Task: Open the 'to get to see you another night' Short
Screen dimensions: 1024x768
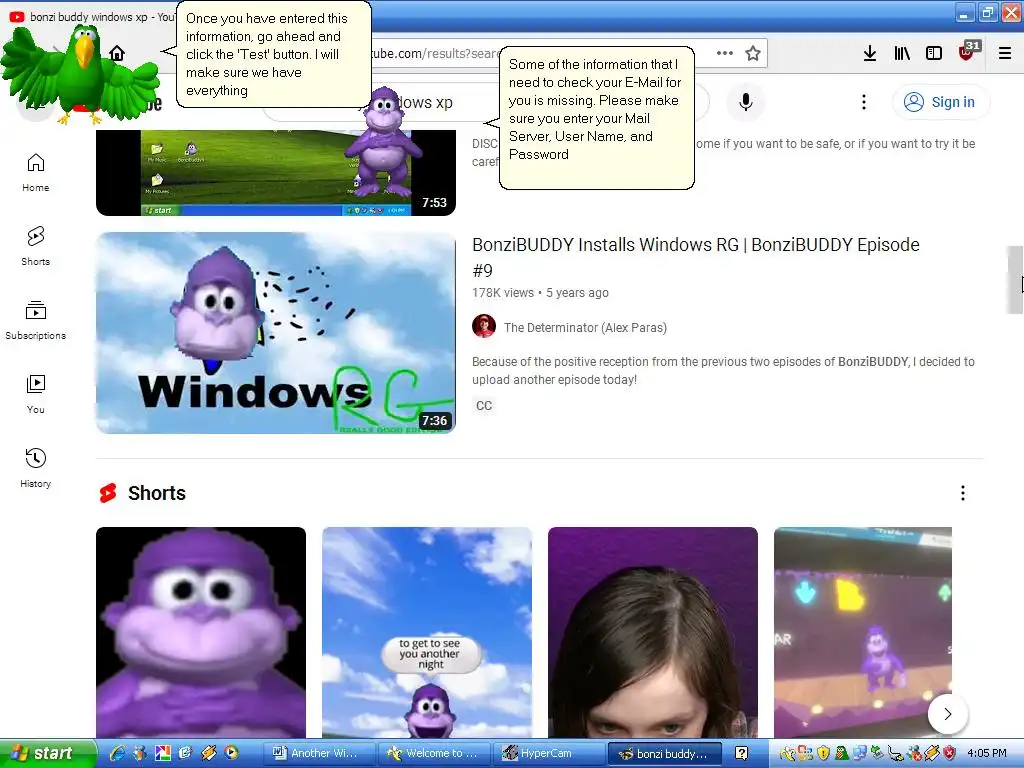Action: (426, 632)
